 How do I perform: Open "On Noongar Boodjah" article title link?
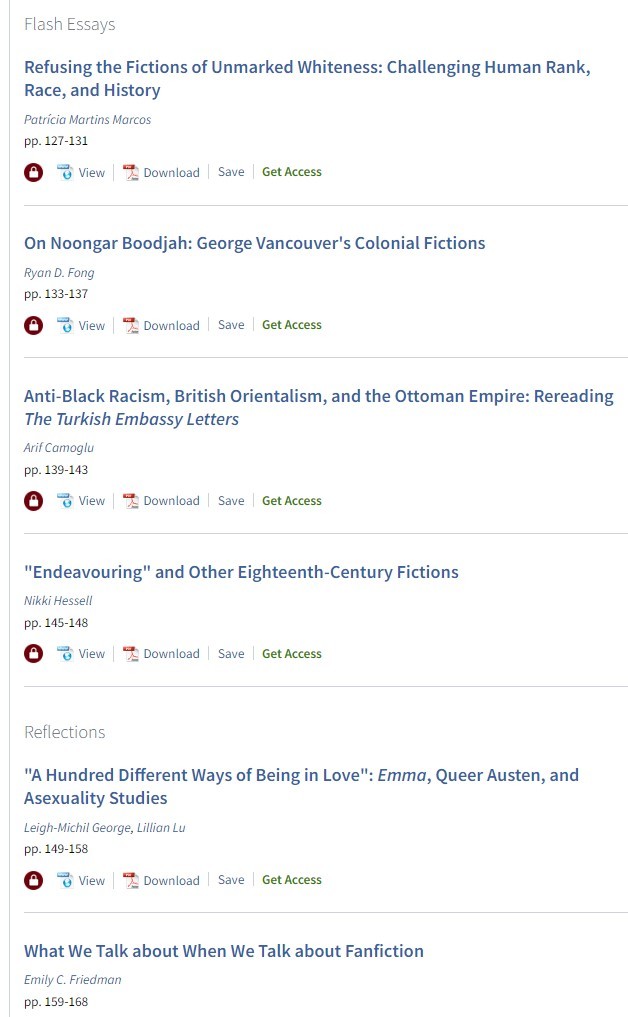(x=254, y=243)
